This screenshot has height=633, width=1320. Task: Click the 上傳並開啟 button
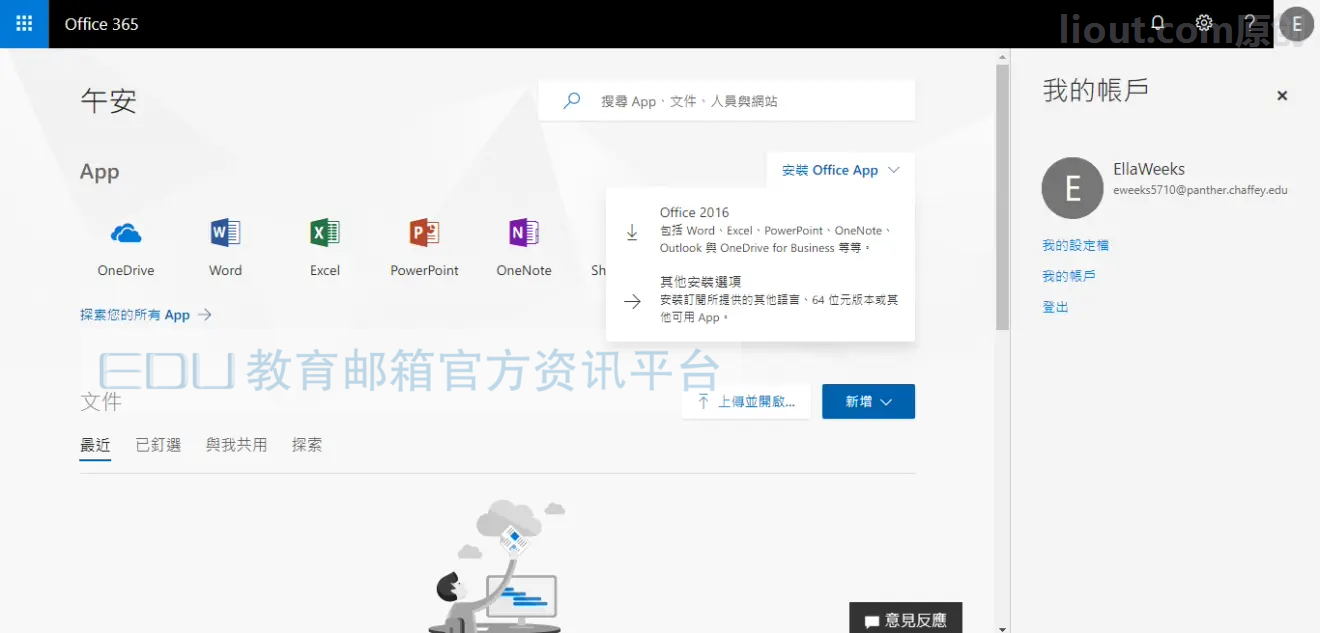coord(746,401)
